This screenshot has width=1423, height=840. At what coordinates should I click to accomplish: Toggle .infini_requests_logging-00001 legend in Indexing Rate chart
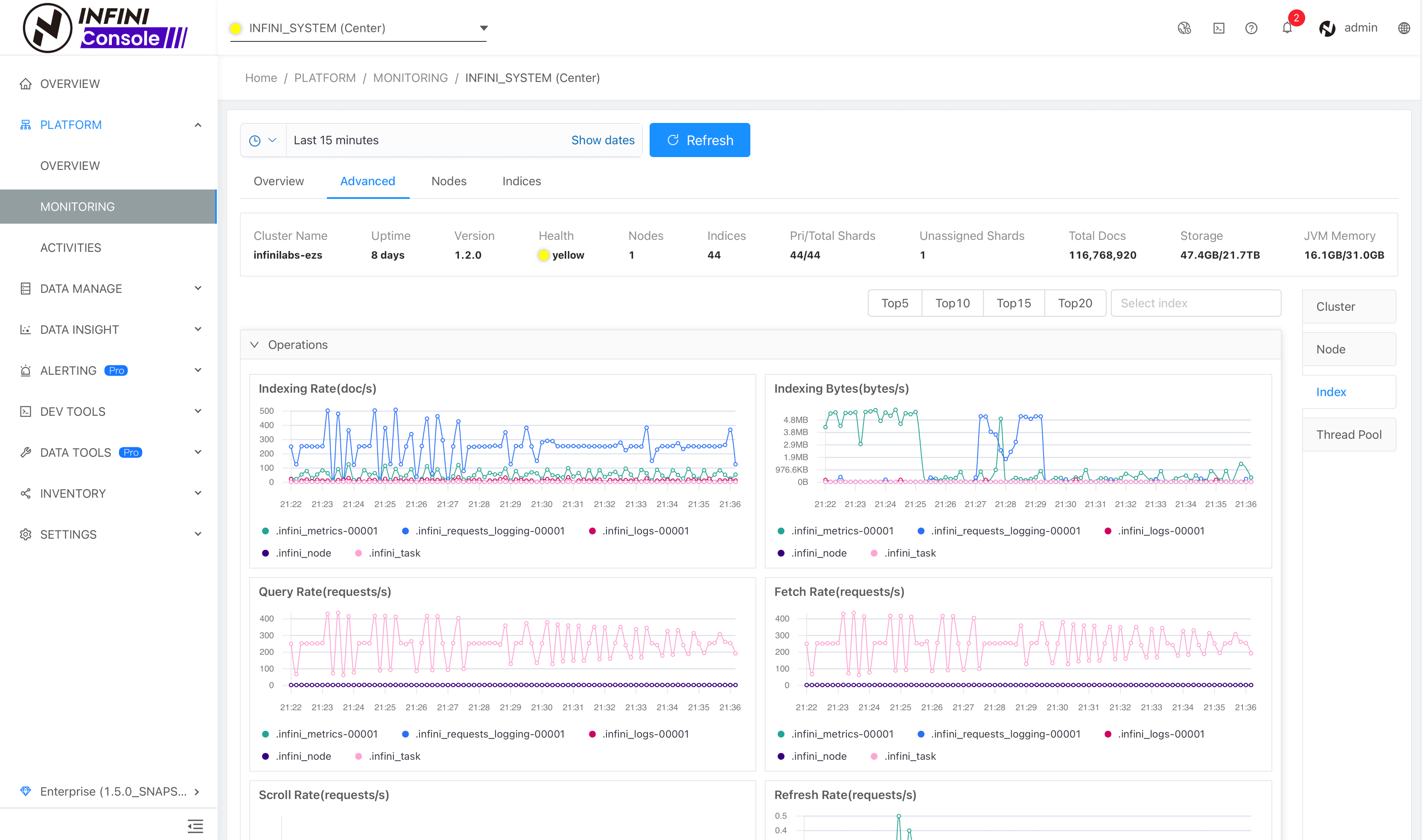coord(483,531)
